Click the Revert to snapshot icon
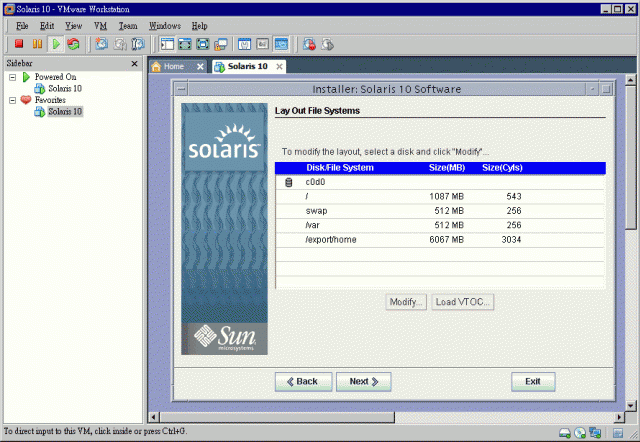 (x=120, y=44)
